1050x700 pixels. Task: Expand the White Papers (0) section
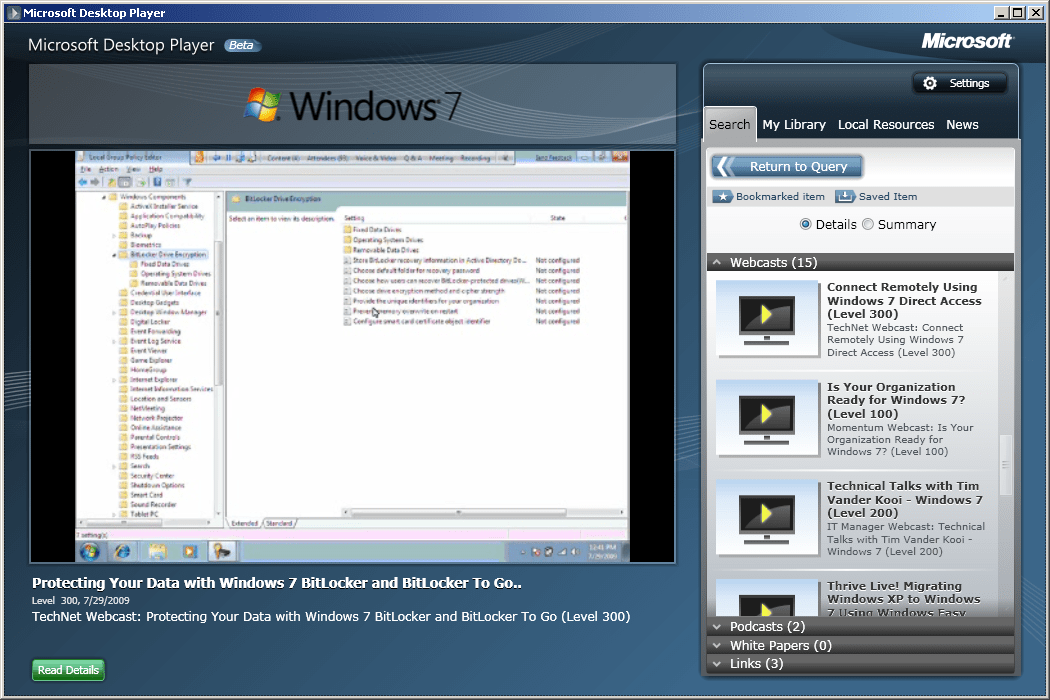pos(860,646)
